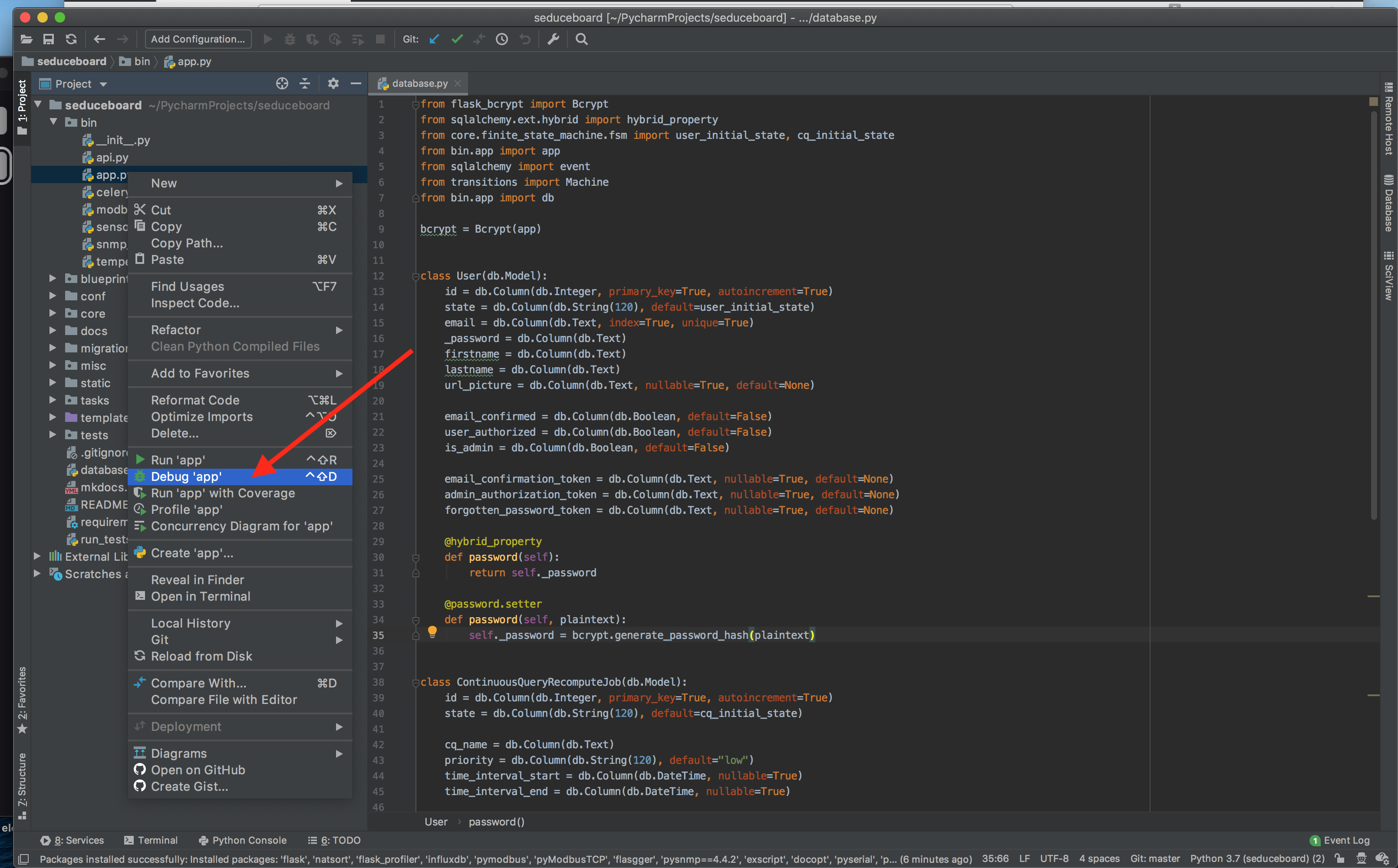Click seduceboard in the breadcrumb bar

64,62
